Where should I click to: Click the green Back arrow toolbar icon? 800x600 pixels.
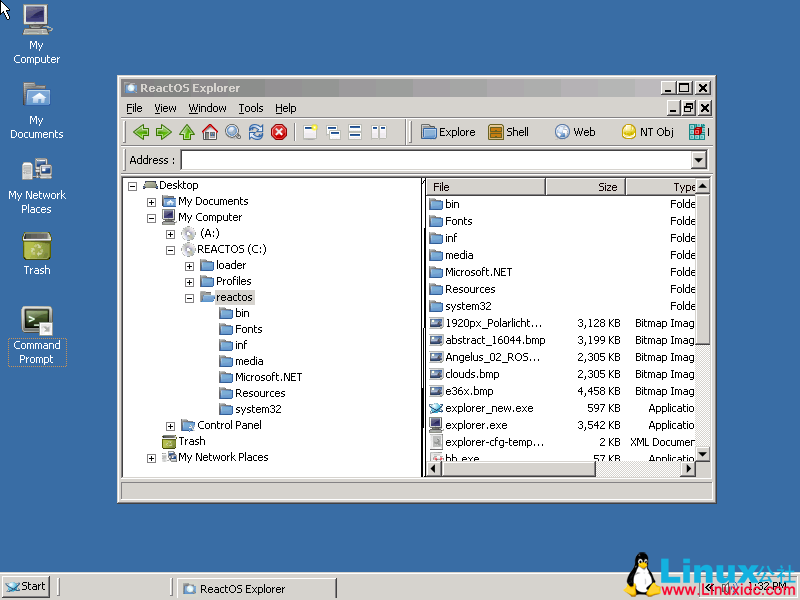point(141,132)
